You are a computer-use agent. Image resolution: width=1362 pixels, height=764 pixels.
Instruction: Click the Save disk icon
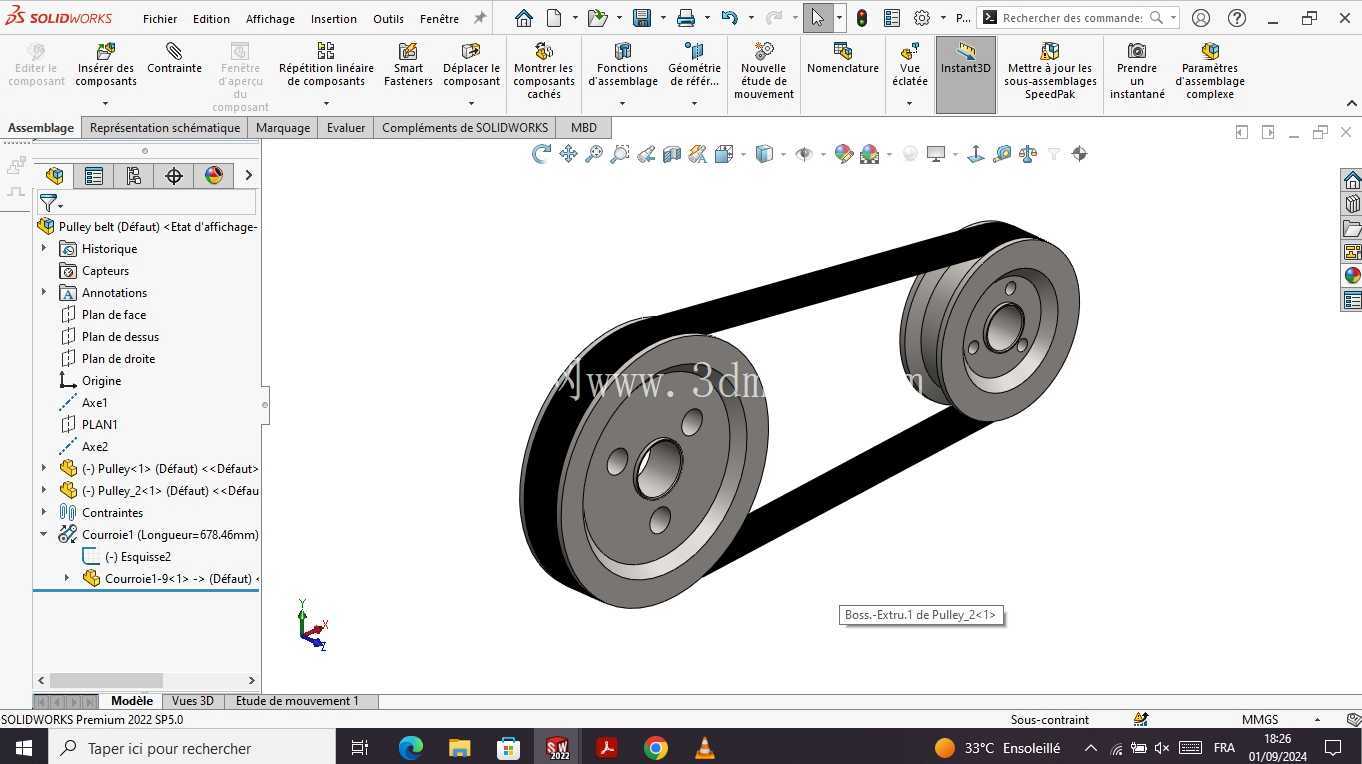click(x=642, y=18)
